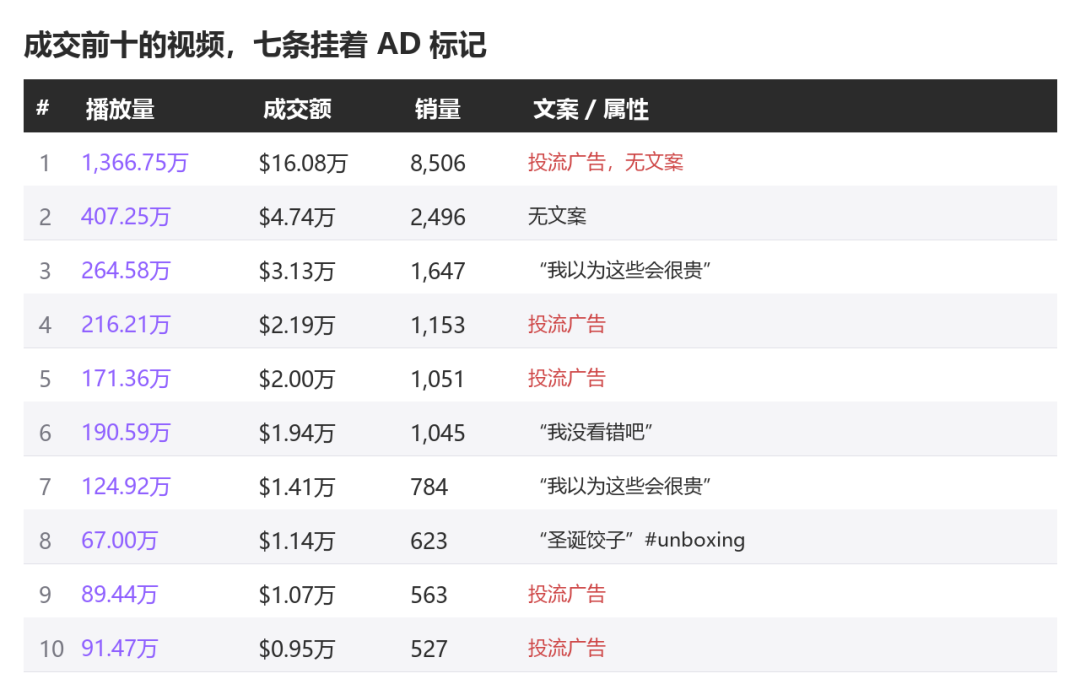Click the # column header
1080x695 pixels.
(43, 108)
